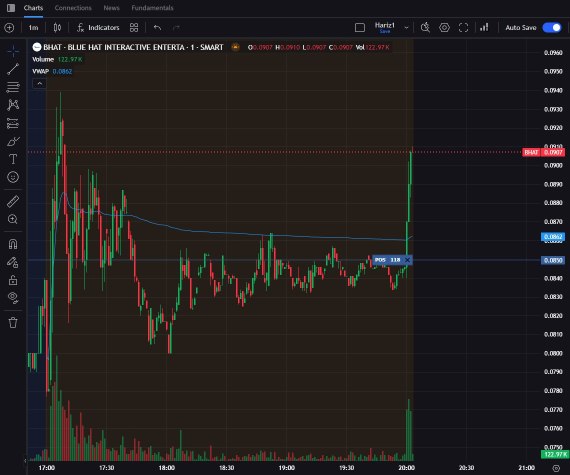This screenshot has height=475, width=570.
Task: Open the 1m timeframe selector
Action: coord(33,28)
